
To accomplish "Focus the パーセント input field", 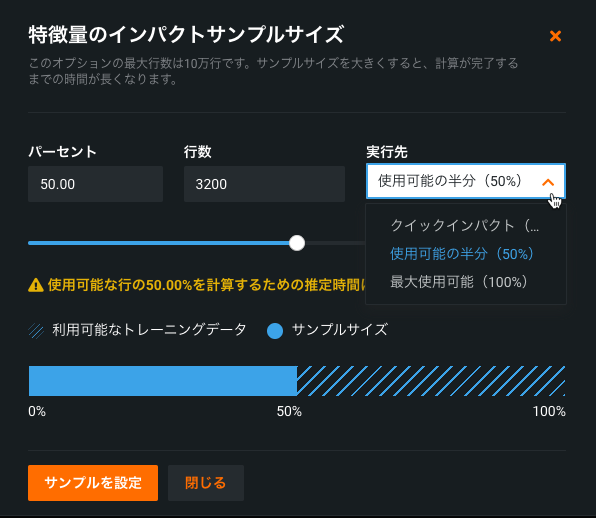I will [95, 184].
